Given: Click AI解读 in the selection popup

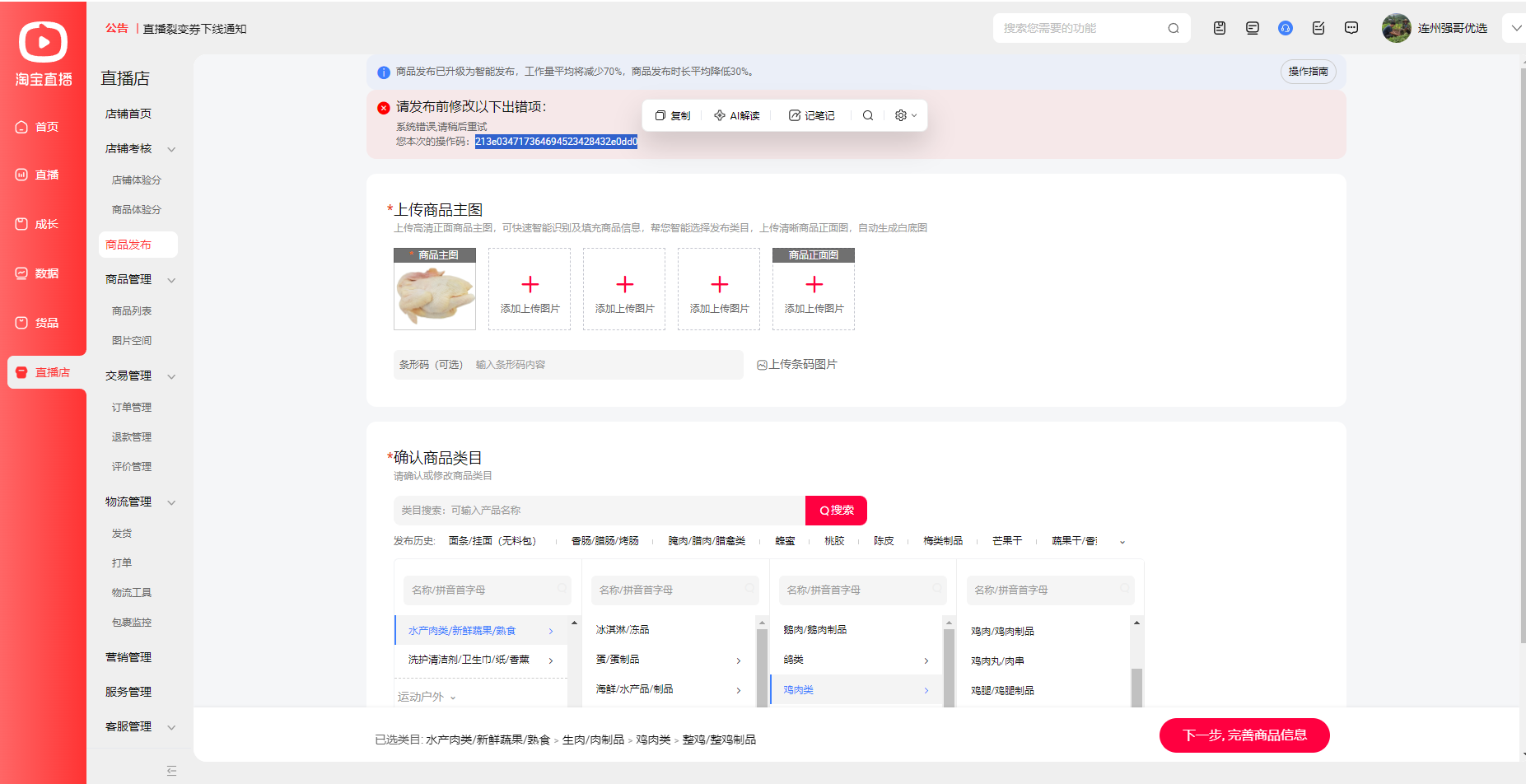Looking at the screenshot, I should (737, 115).
